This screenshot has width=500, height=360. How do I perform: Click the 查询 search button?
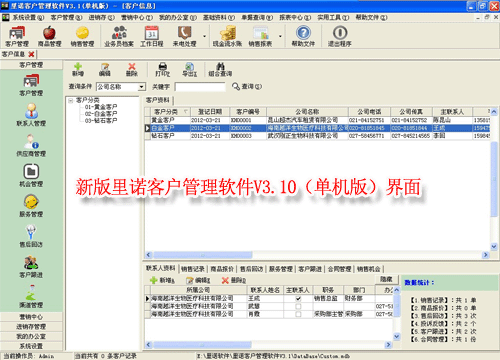click(x=247, y=87)
